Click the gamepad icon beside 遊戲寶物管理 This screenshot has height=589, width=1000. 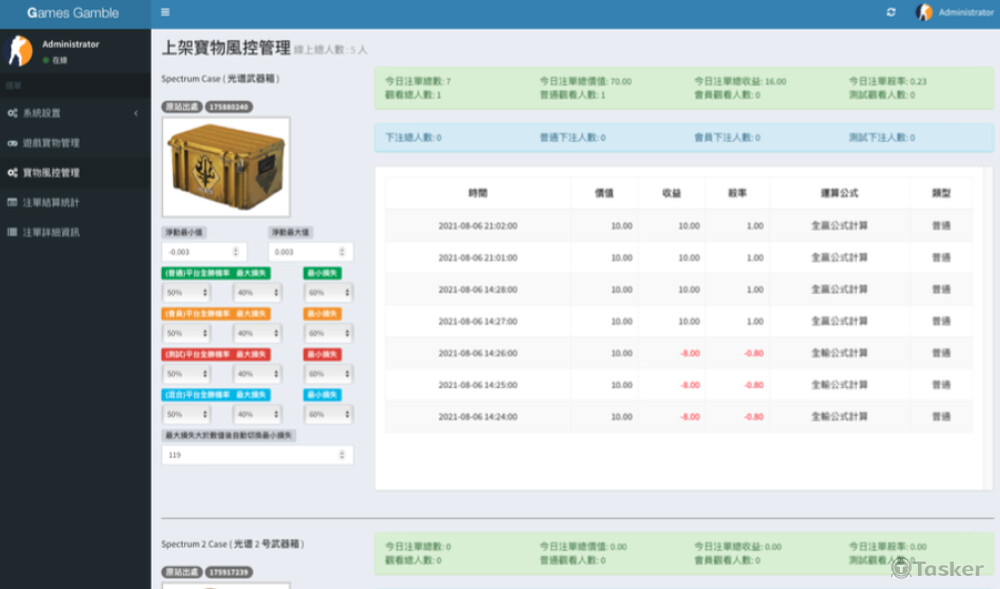tap(12, 143)
